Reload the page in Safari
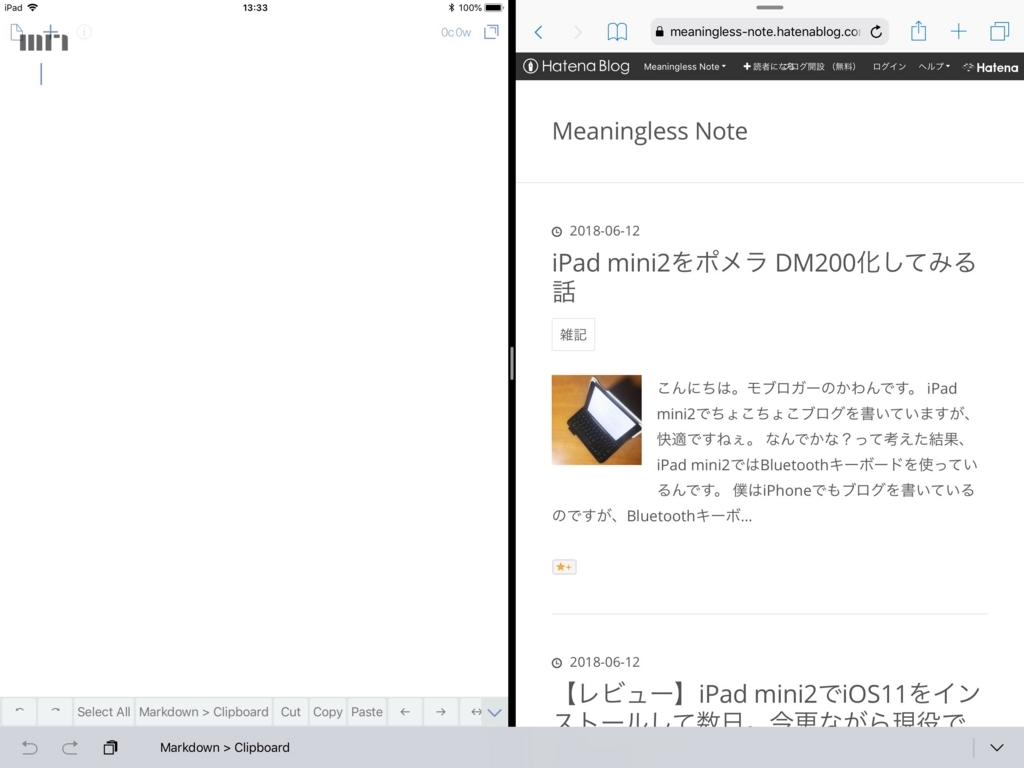1024x768 pixels. click(876, 31)
